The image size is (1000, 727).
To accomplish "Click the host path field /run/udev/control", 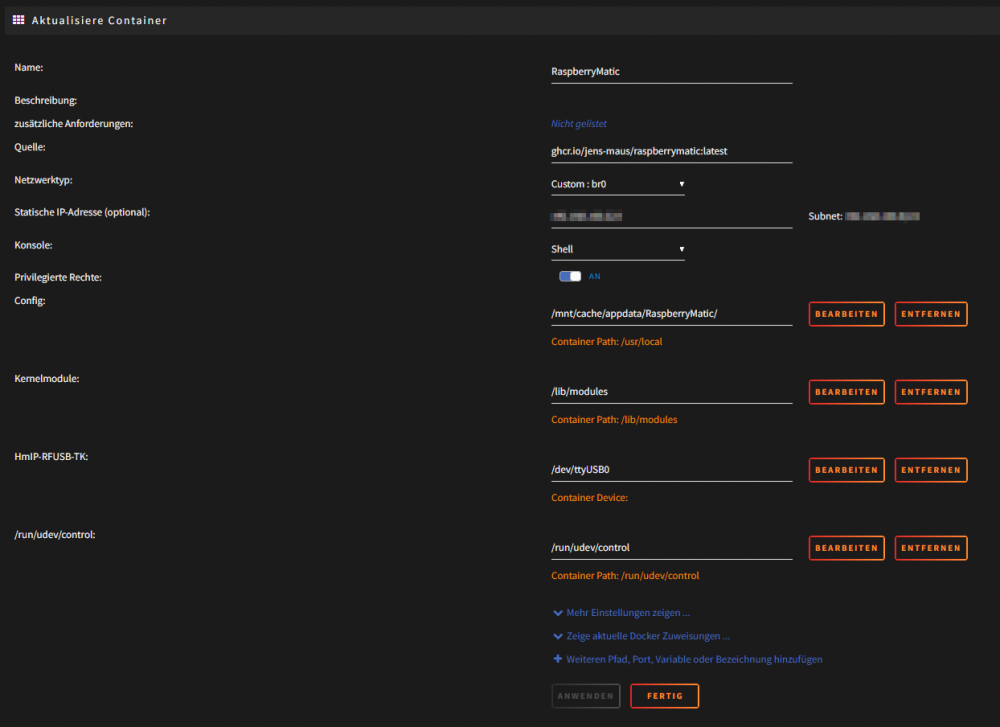I will tap(672, 548).
